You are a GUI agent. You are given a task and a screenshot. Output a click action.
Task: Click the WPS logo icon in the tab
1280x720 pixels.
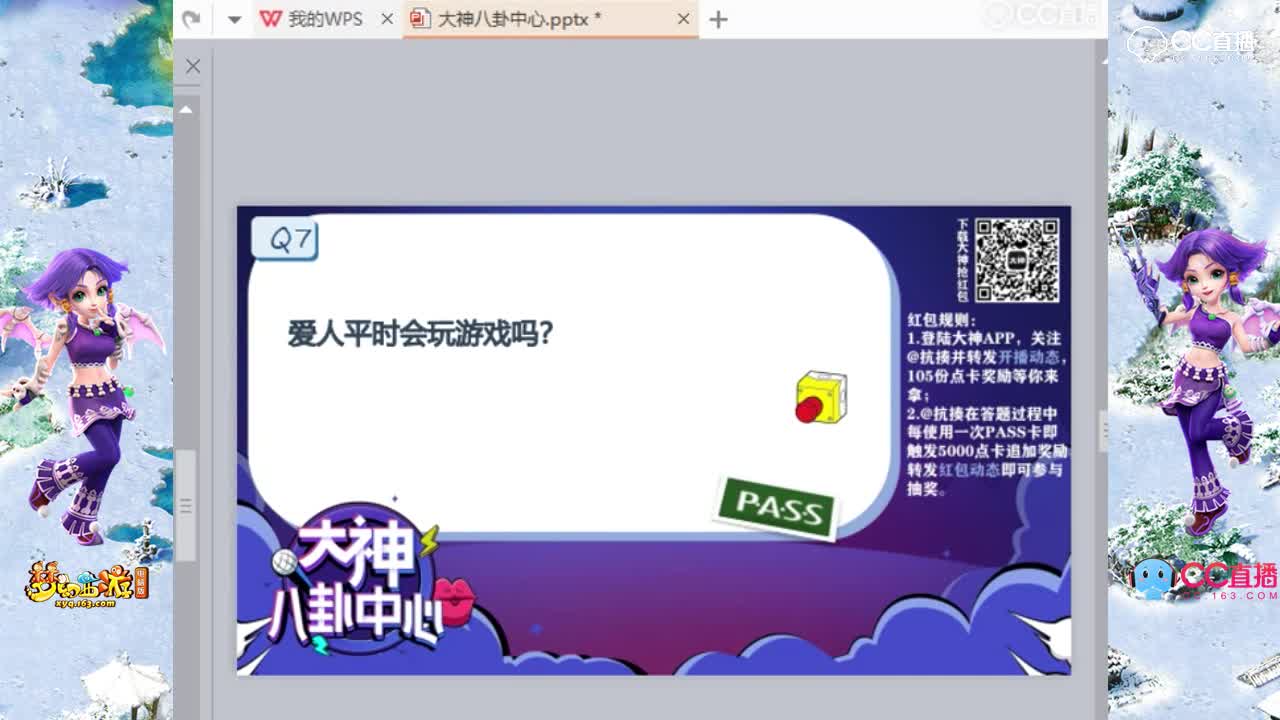270,19
